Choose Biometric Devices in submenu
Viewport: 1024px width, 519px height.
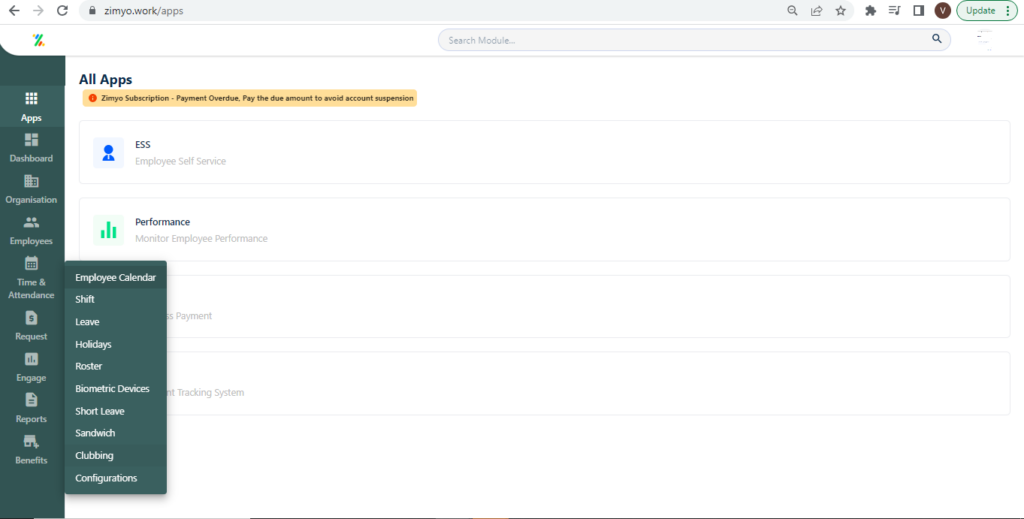[x=116, y=388]
